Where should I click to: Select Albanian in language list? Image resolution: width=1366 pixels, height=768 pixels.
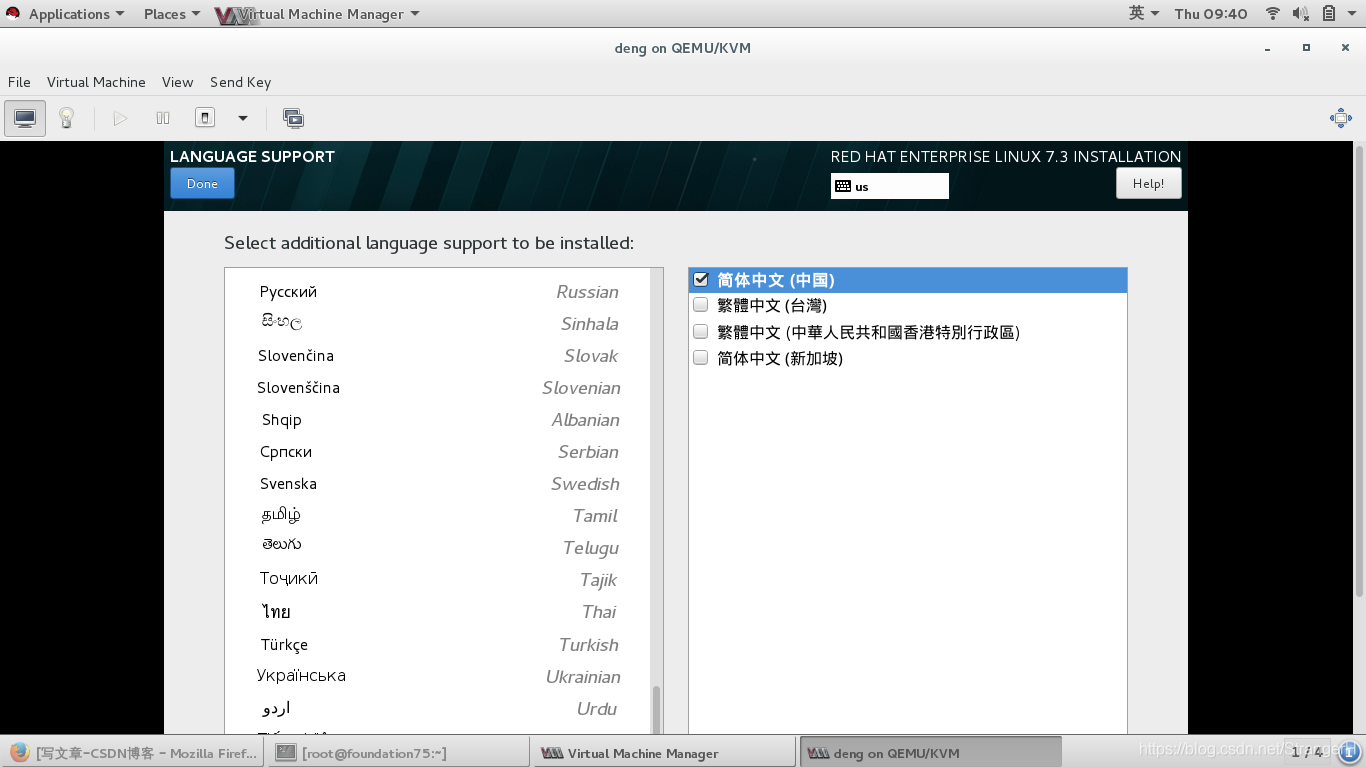click(438, 420)
